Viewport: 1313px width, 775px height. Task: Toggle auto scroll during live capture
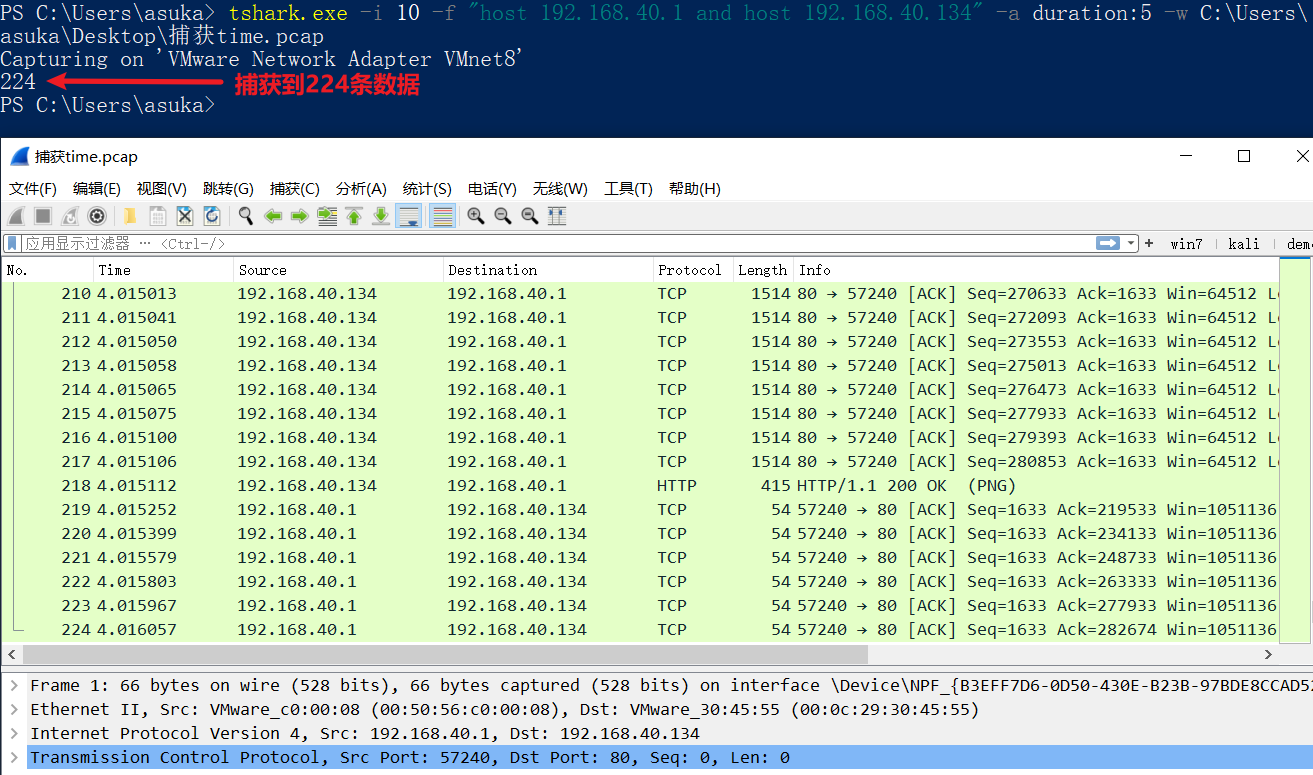click(408, 216)
